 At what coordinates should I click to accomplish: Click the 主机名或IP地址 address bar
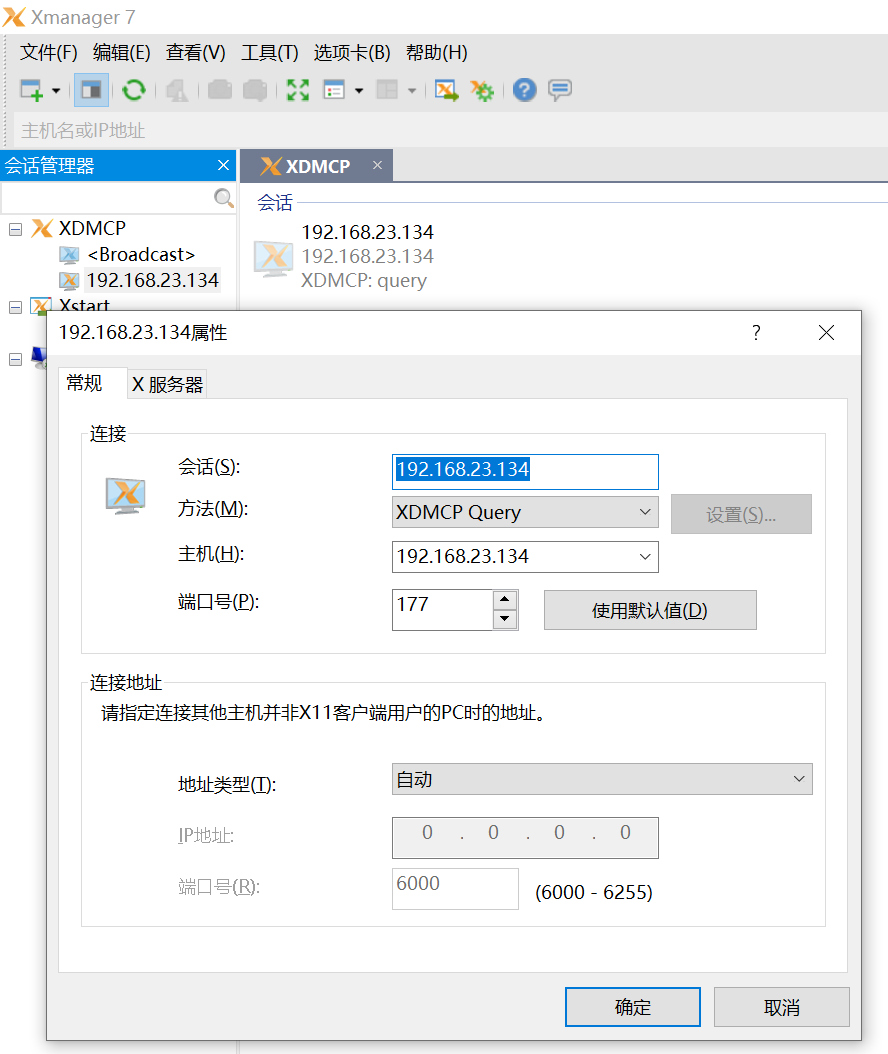pyautogui.click(x=450, y=130)
